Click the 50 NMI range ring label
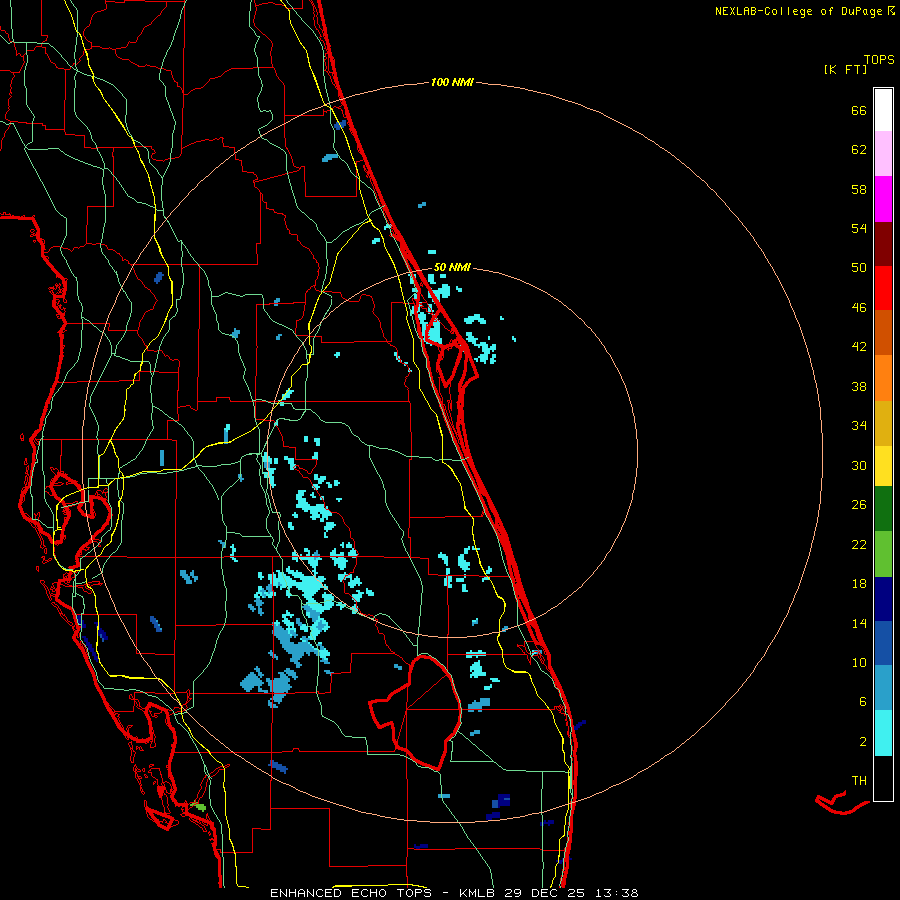 pos(452,267)
